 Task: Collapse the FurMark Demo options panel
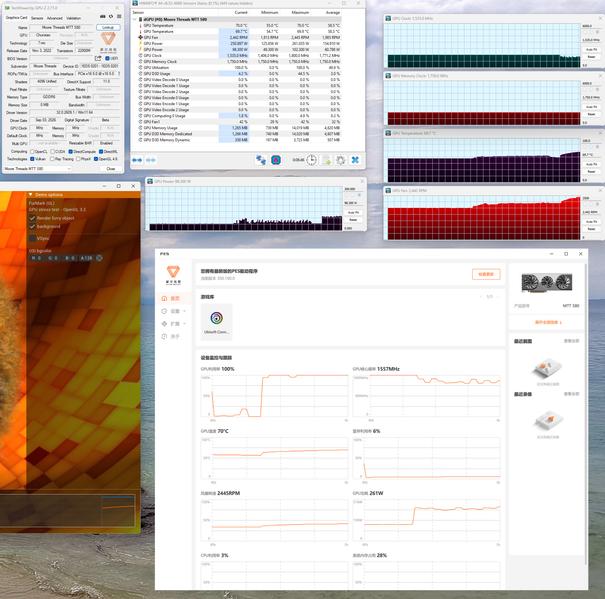(x=30, y=195)
